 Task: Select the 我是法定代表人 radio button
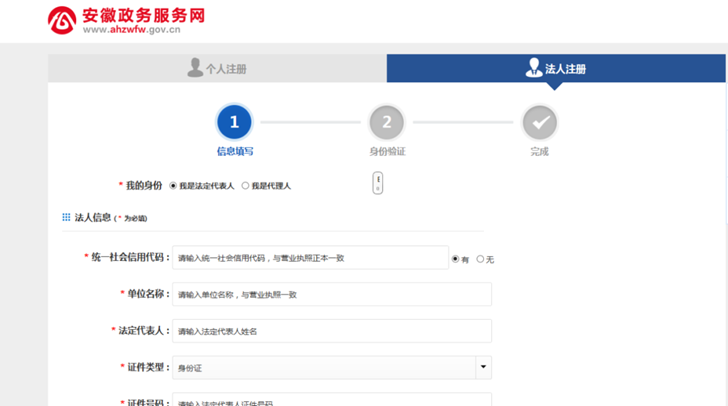(173, 185)
